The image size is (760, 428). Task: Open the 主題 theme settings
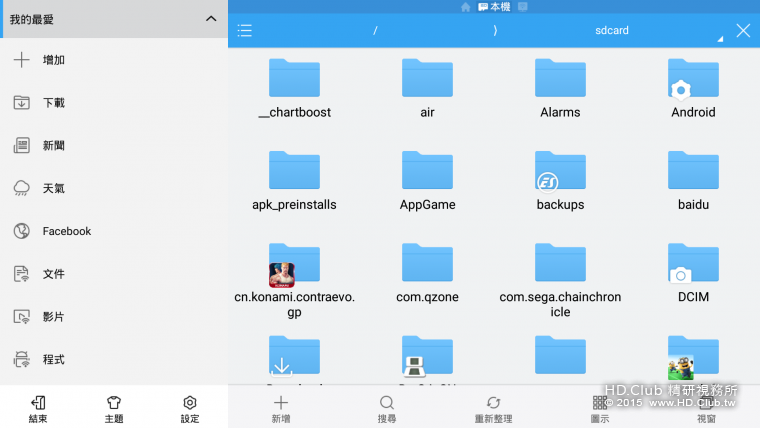pyautogui.click(x=114, y=409)
